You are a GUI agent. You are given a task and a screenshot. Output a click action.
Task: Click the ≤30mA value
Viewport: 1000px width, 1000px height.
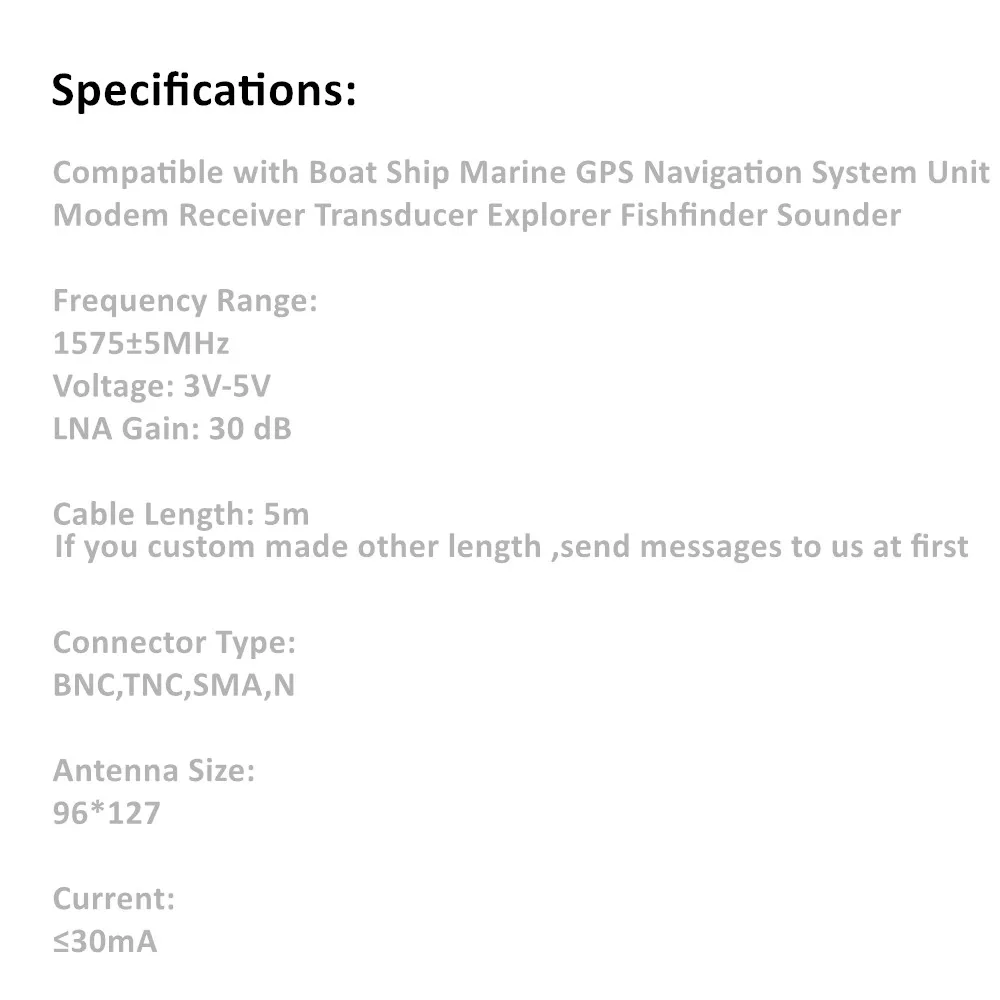coord(105,942)
